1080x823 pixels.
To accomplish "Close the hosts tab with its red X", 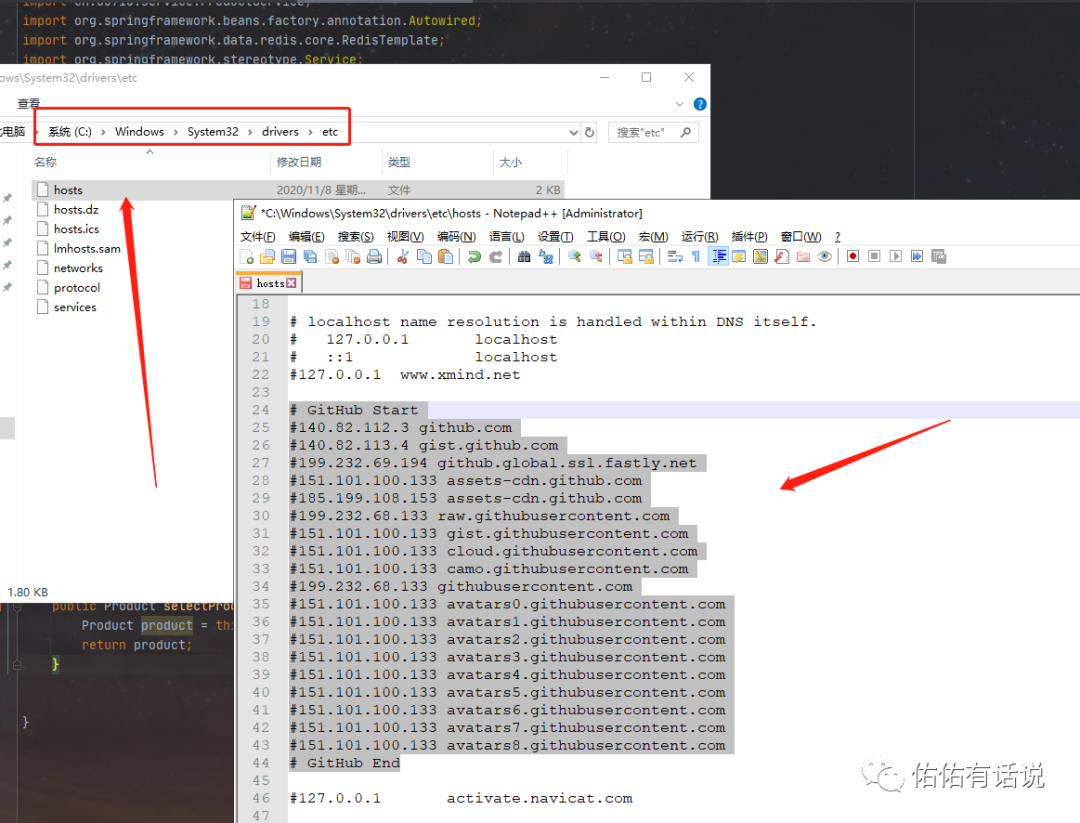I will pos(292,283).
